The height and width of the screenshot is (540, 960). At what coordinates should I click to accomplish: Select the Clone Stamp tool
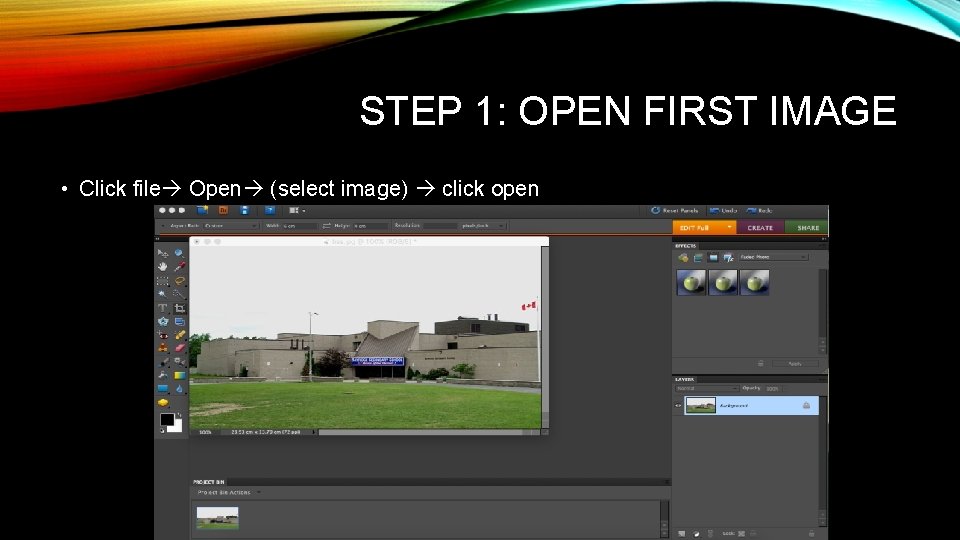click(163, 348)
